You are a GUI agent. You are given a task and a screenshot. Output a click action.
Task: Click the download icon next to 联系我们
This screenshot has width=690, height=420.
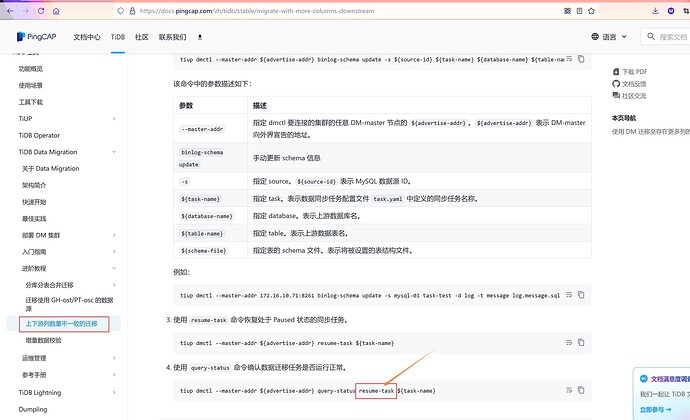pos(200,37)
